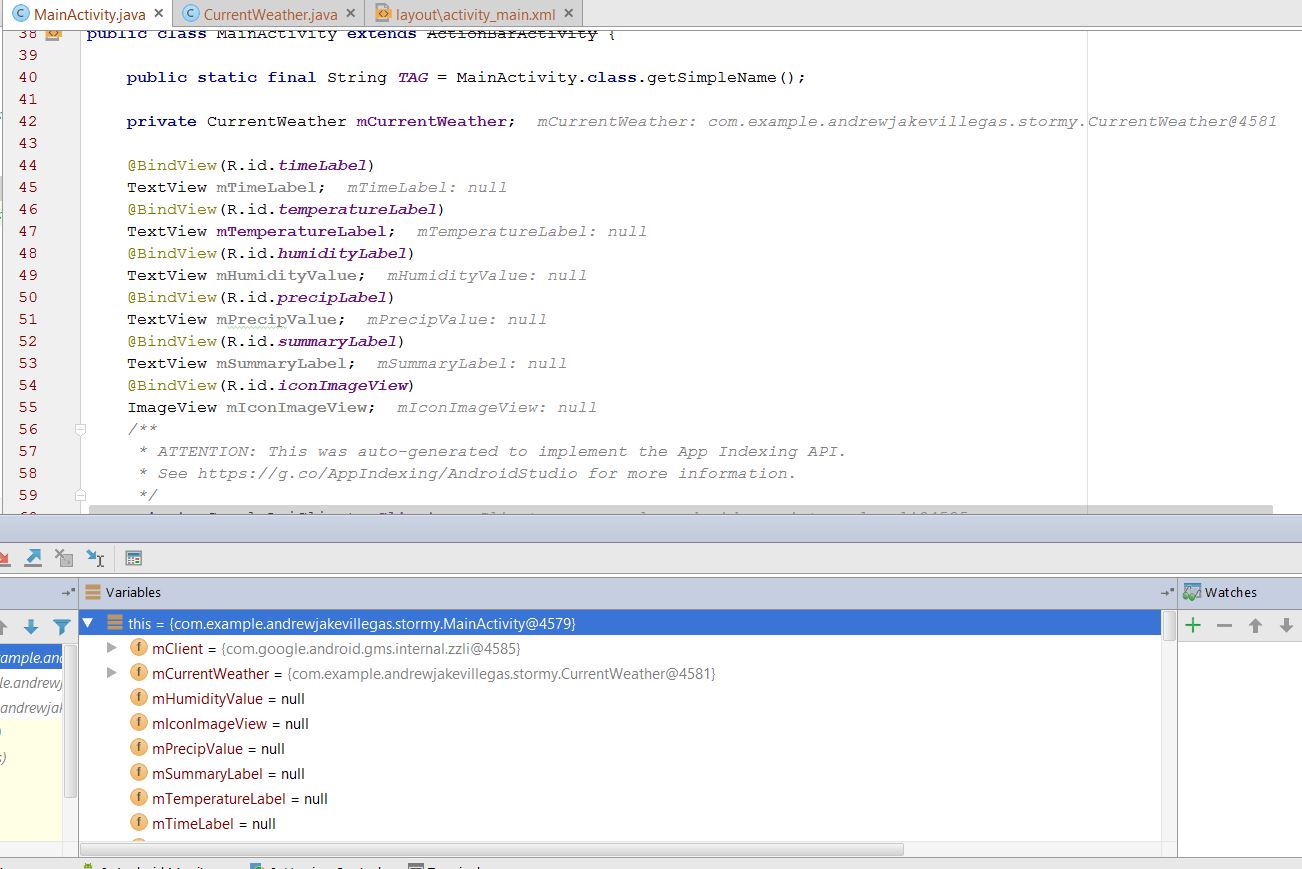This screenshot has width=1302, height=869.
Task: Collapse the Javadoc comment fold at line 56
Action: pos(80,429)
